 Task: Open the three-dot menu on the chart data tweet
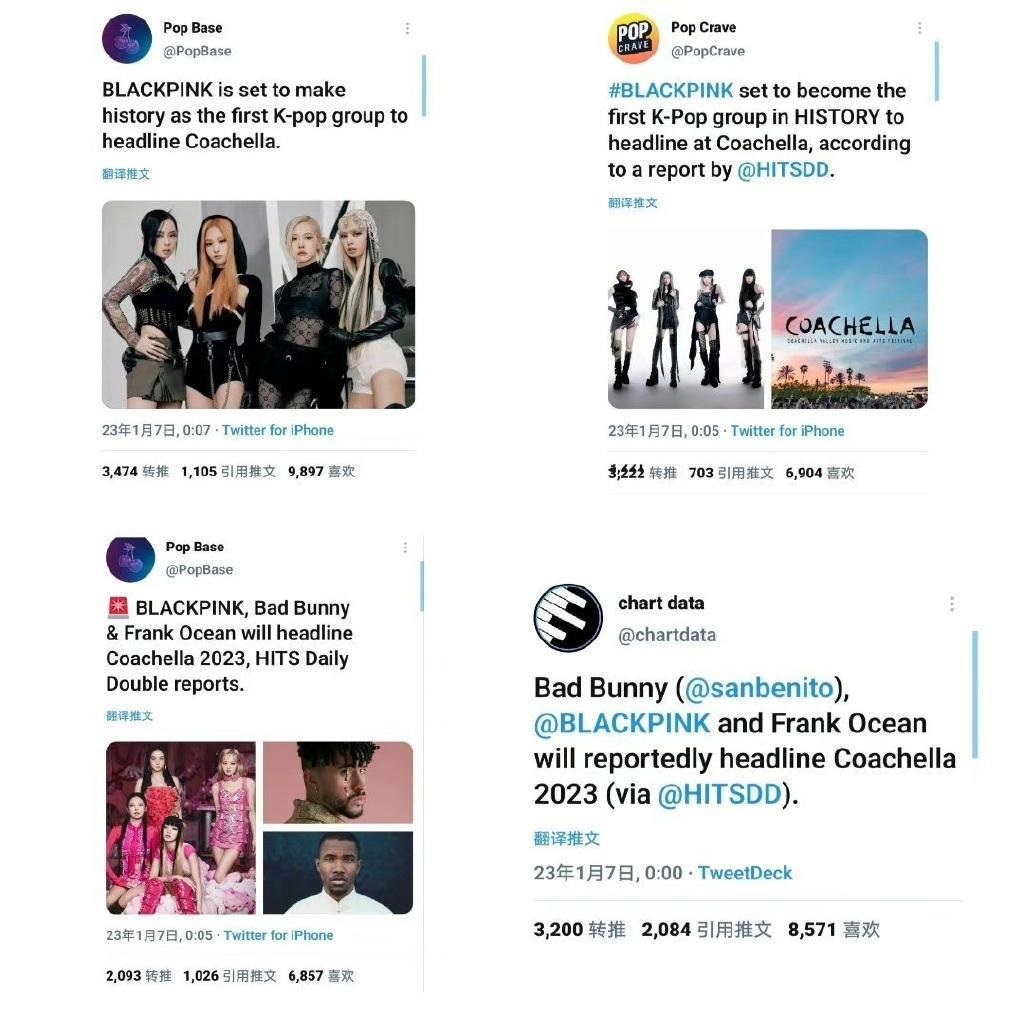[952, 603]
